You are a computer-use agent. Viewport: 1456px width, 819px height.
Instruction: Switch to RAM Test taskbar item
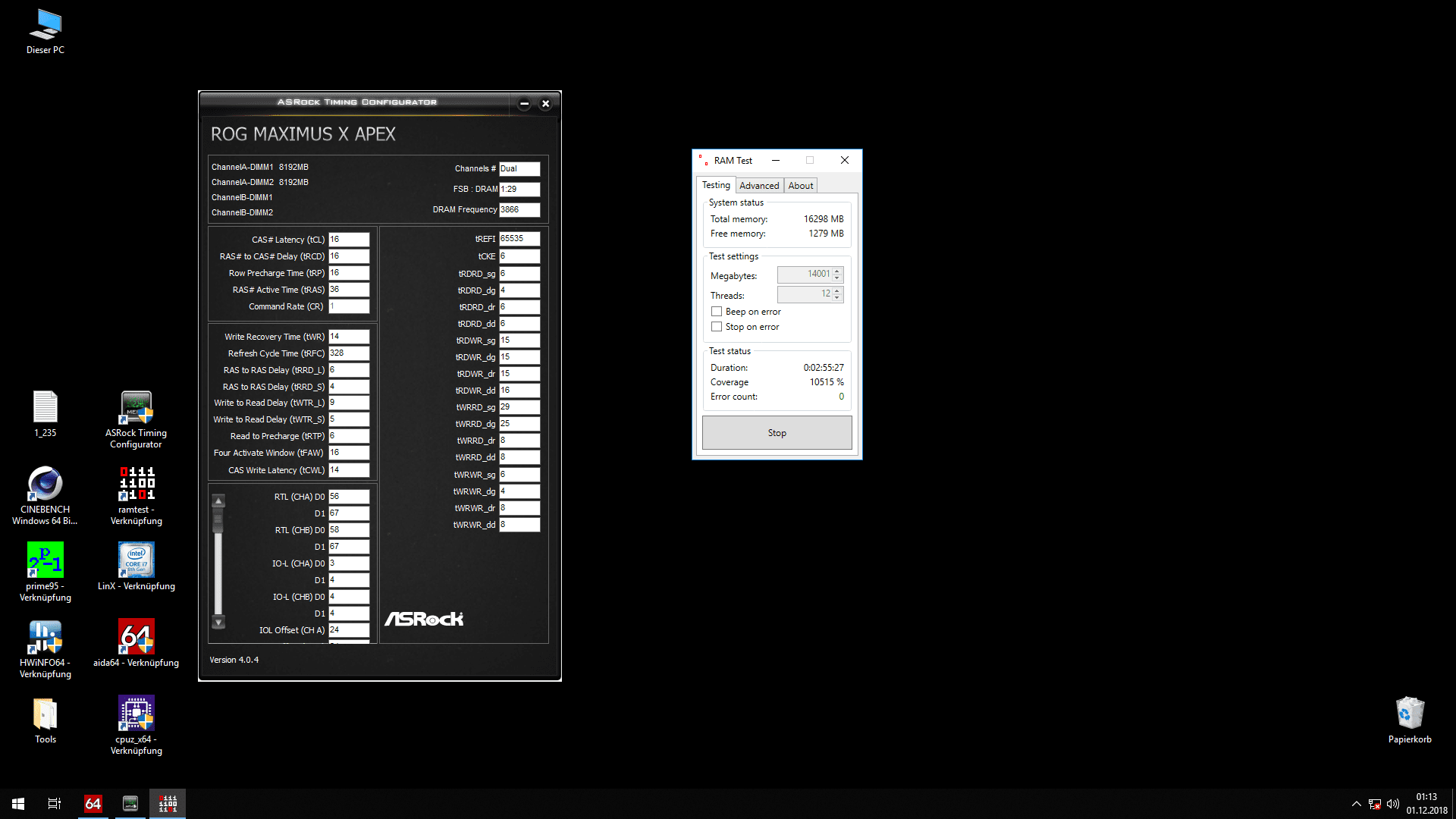point(168,804)
